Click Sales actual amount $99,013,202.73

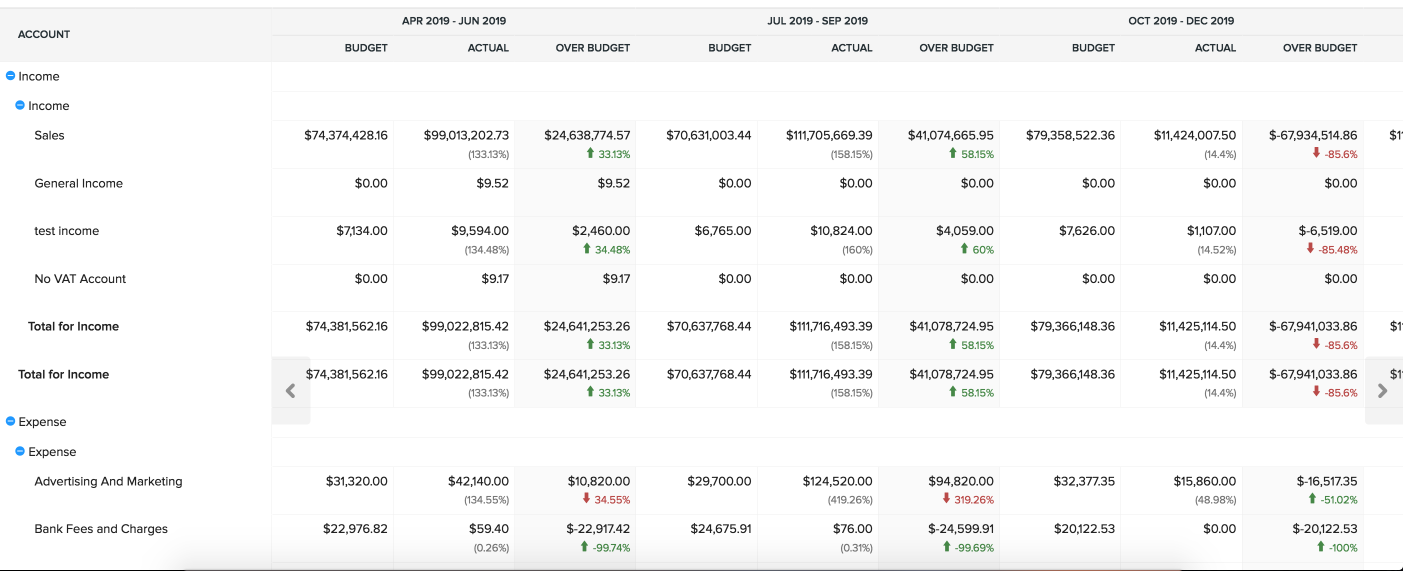click(x=466, y=136)
